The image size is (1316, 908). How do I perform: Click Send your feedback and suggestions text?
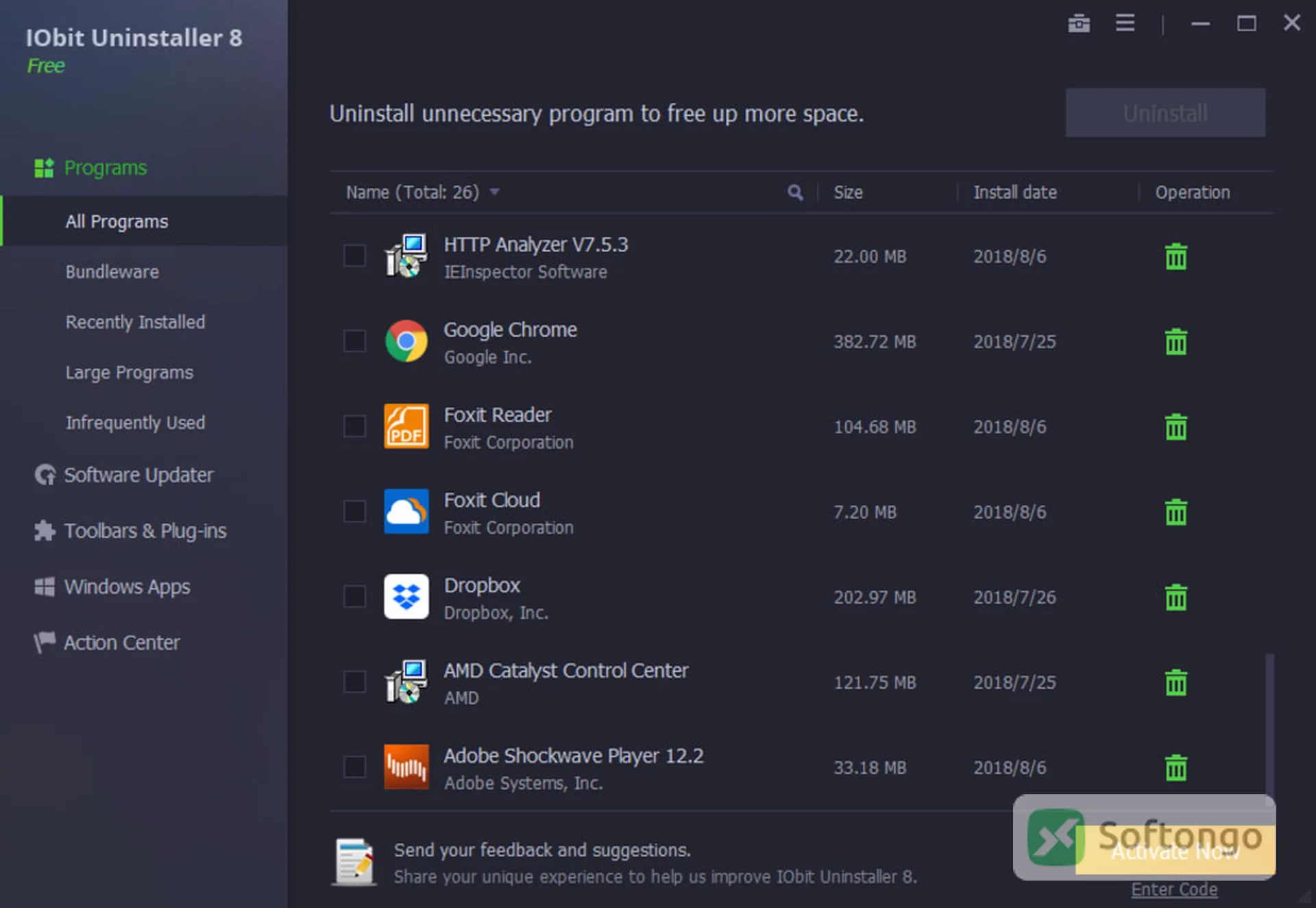pos(542,850)
